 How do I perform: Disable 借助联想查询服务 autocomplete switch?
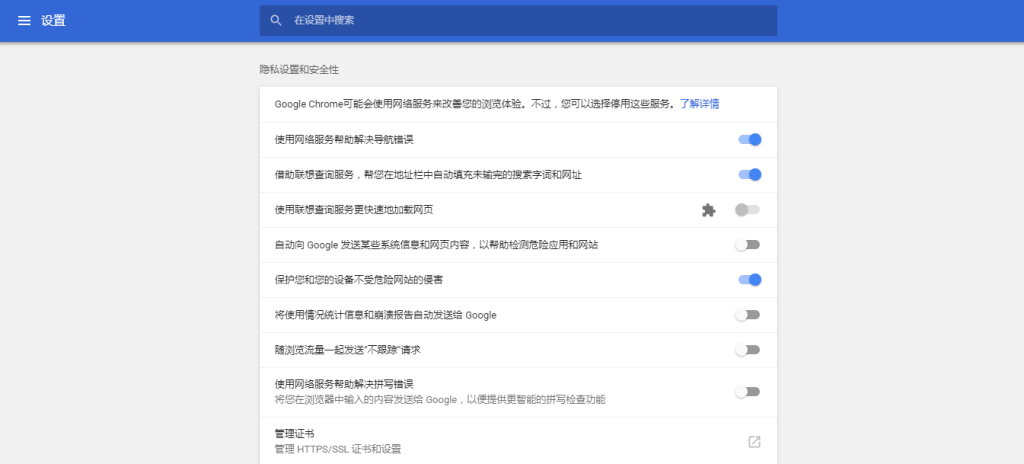(750, 174)
